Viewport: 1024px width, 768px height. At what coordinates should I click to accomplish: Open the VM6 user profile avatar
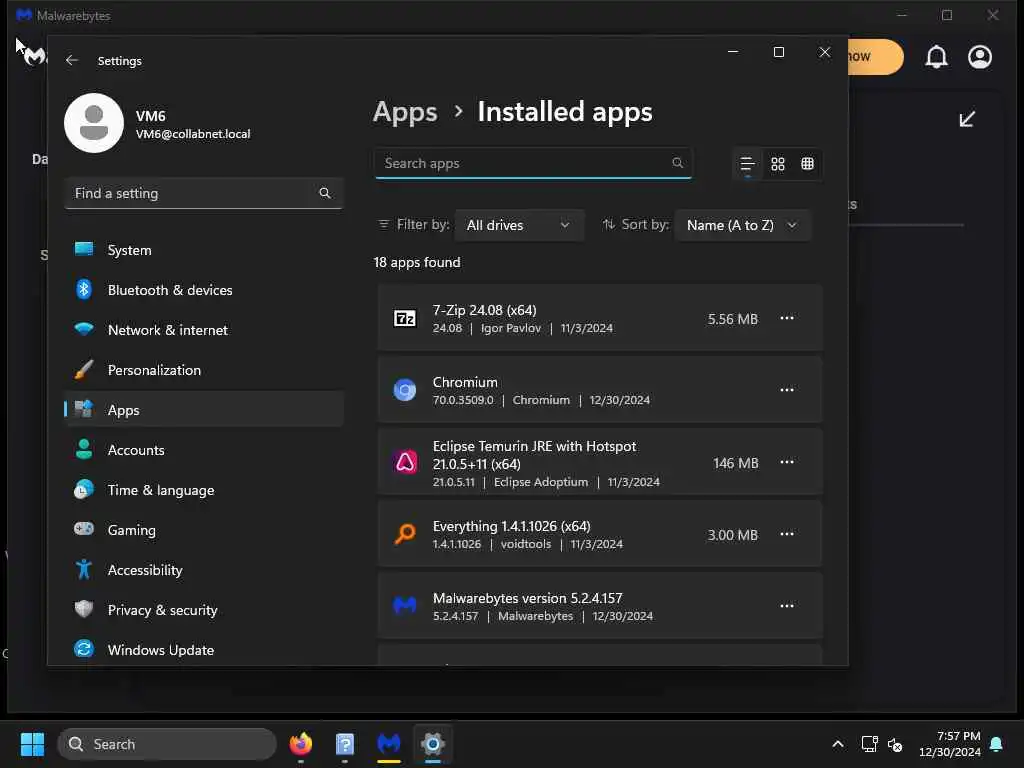coord(94,123)
